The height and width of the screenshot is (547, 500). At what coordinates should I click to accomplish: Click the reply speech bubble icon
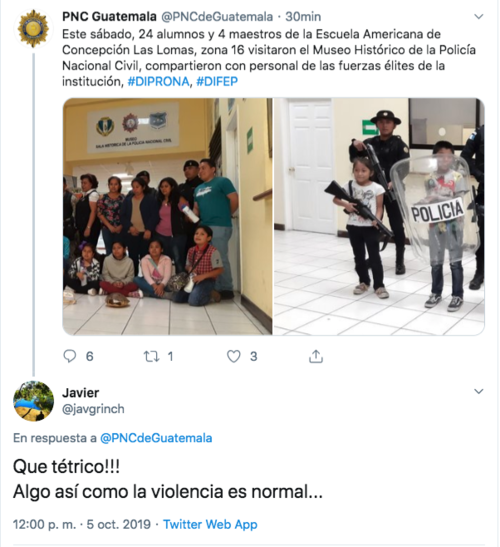click(70, 356)
